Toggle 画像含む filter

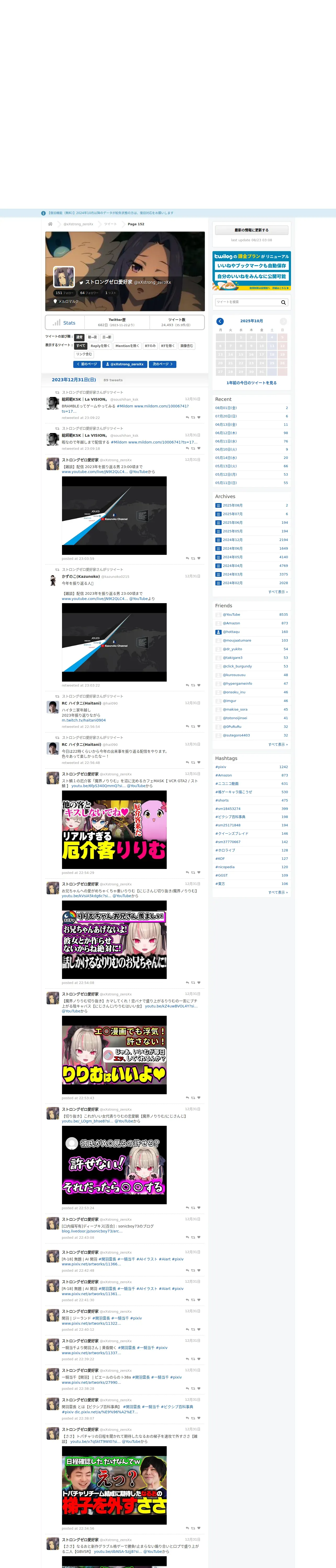coord(187,346)
